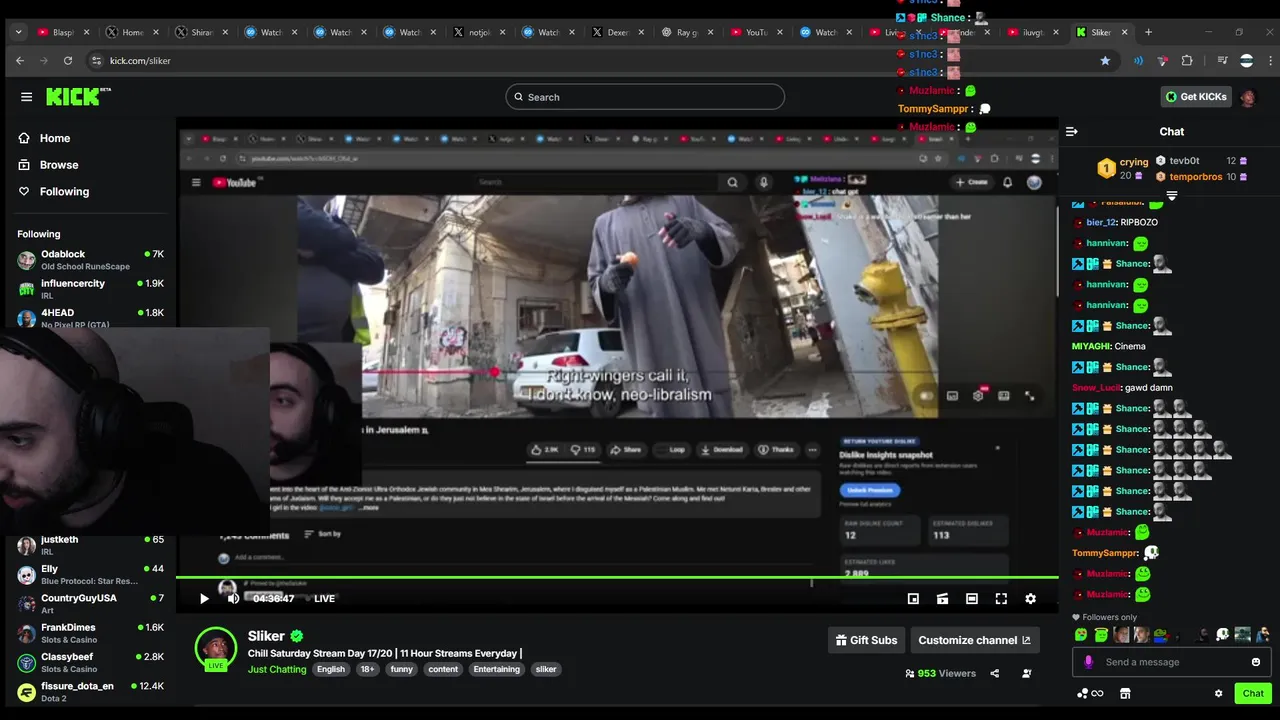Click the crying top gifter entry
Image resolution: width=1280 pixels, height=720 pixels.
coord(1122,168)
